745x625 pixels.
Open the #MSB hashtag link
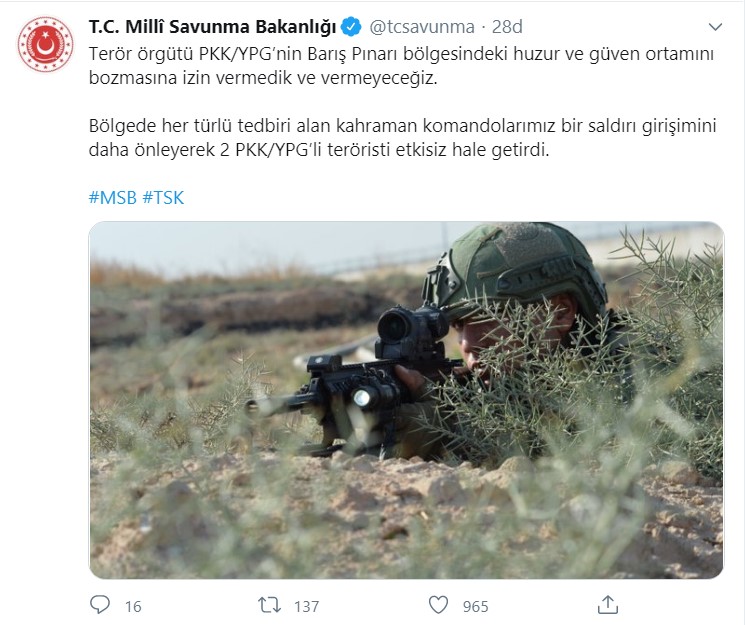113,197
